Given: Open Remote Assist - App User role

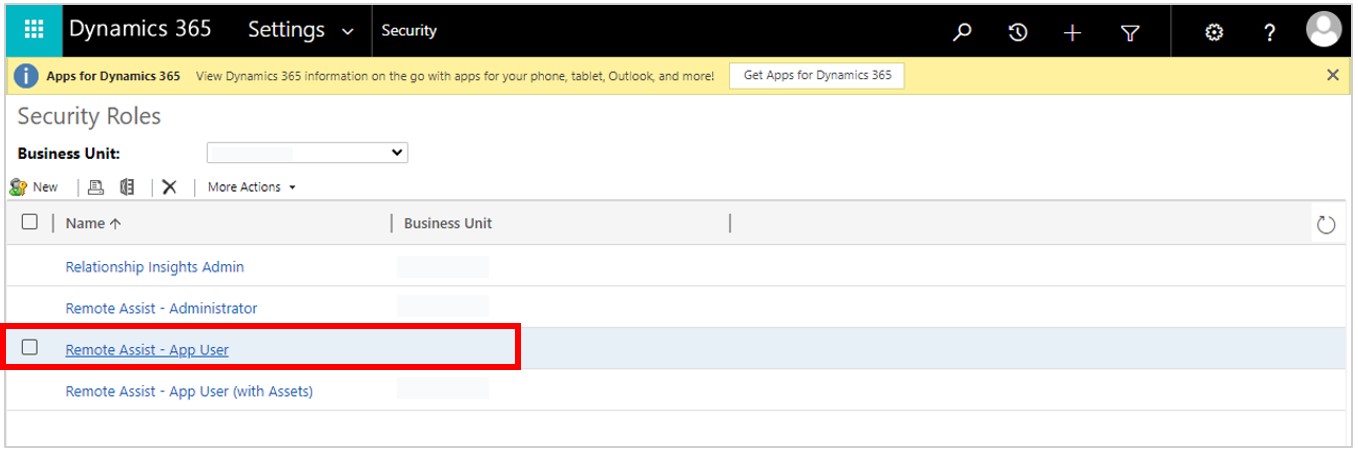Looking at the screenshot, I should click(147, 350).
